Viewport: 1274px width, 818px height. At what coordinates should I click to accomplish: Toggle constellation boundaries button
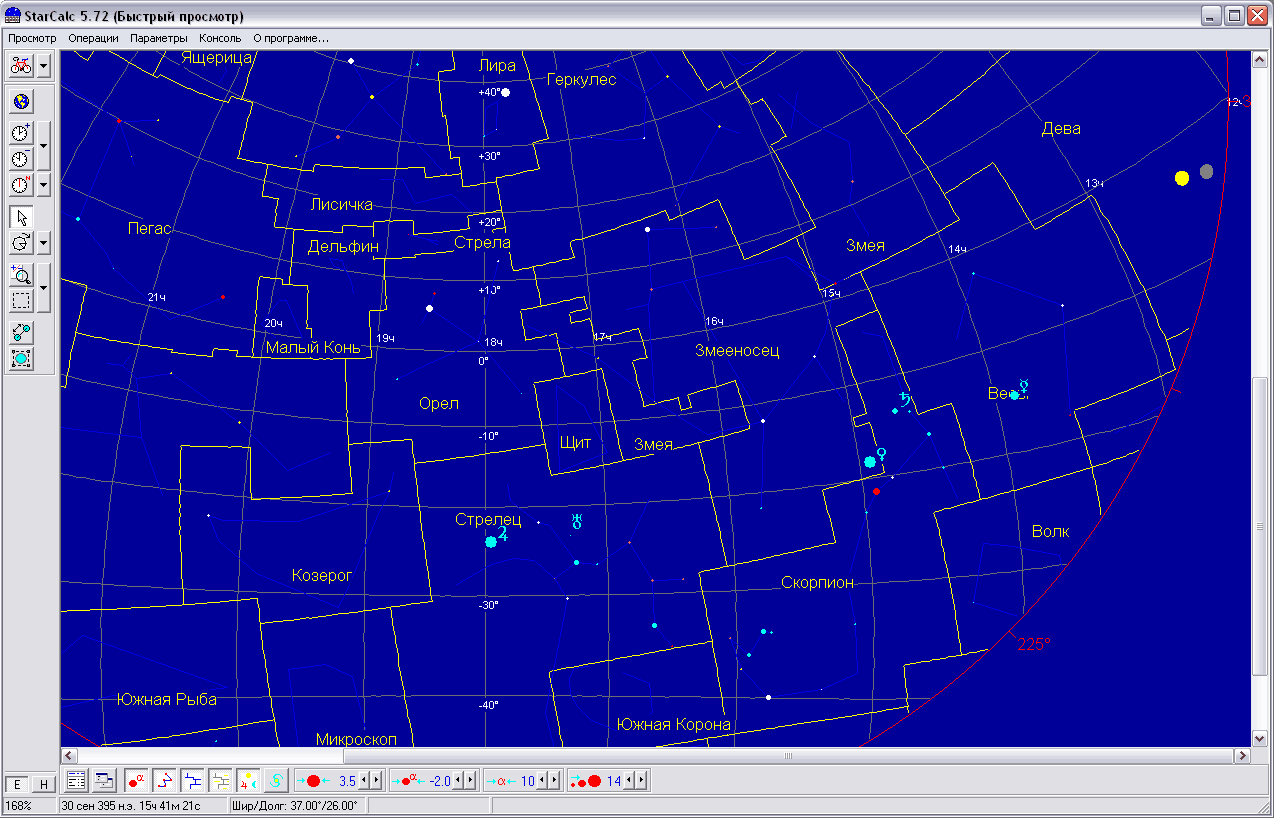[193, 780]
